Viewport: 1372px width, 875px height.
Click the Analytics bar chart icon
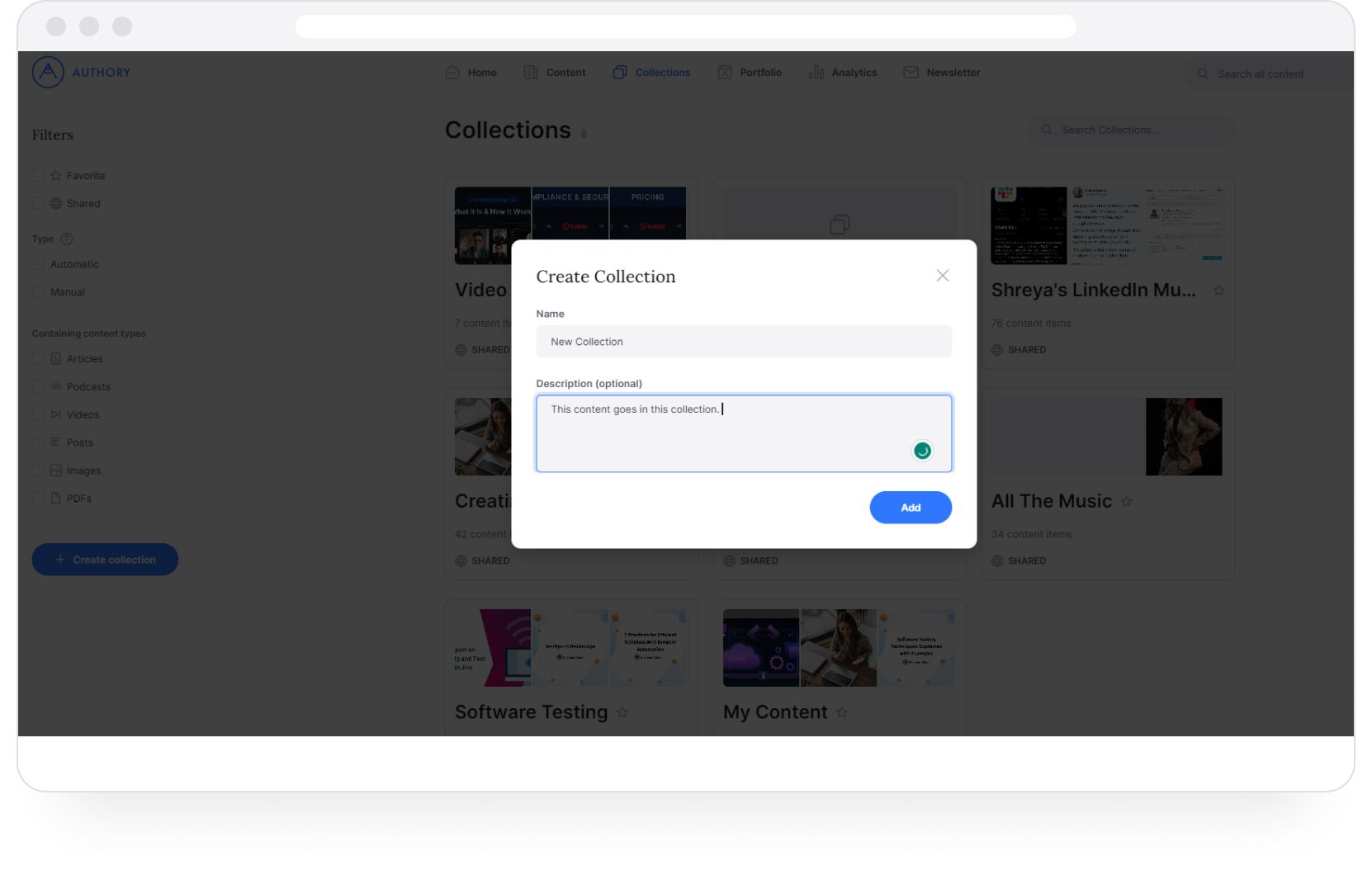[x=816, y=73]
